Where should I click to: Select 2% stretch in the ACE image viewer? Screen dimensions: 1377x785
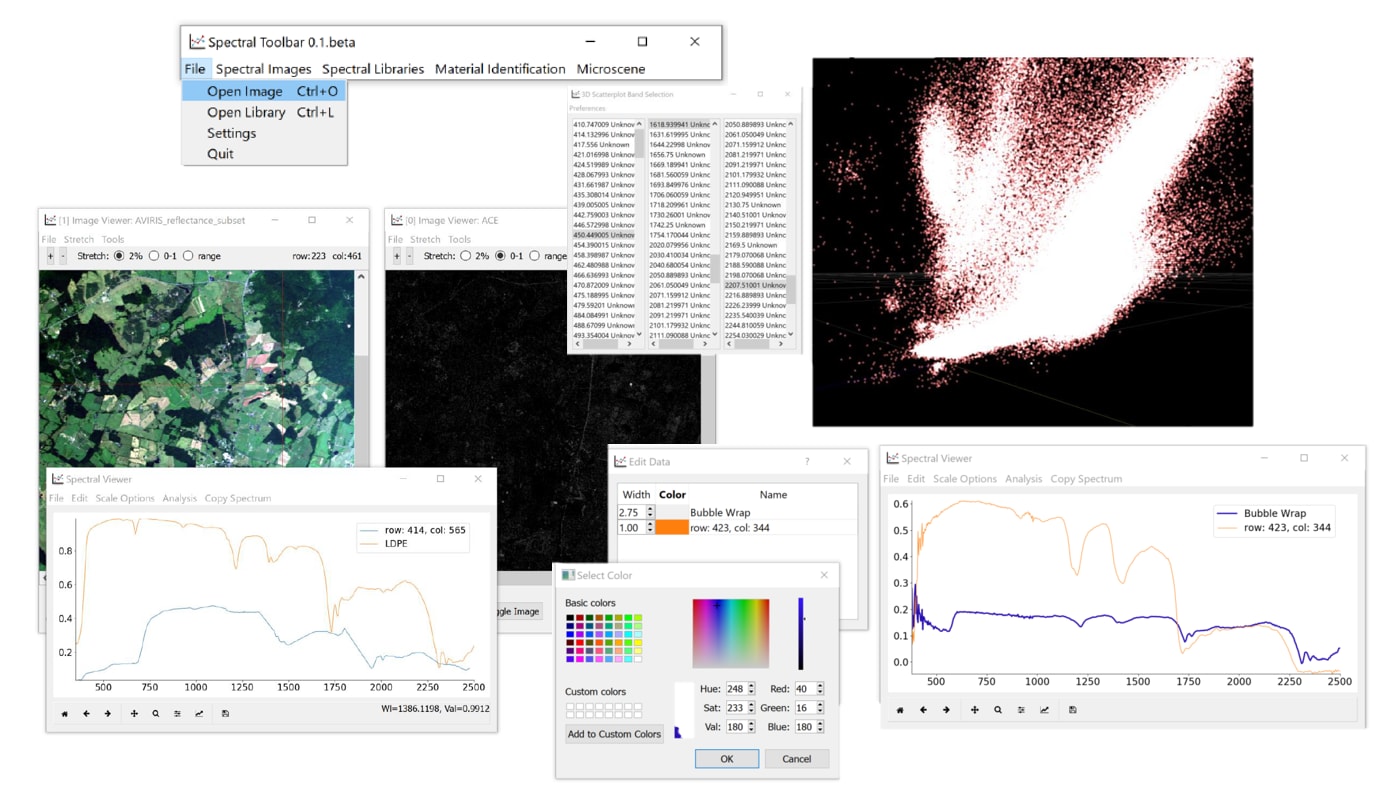466,256
